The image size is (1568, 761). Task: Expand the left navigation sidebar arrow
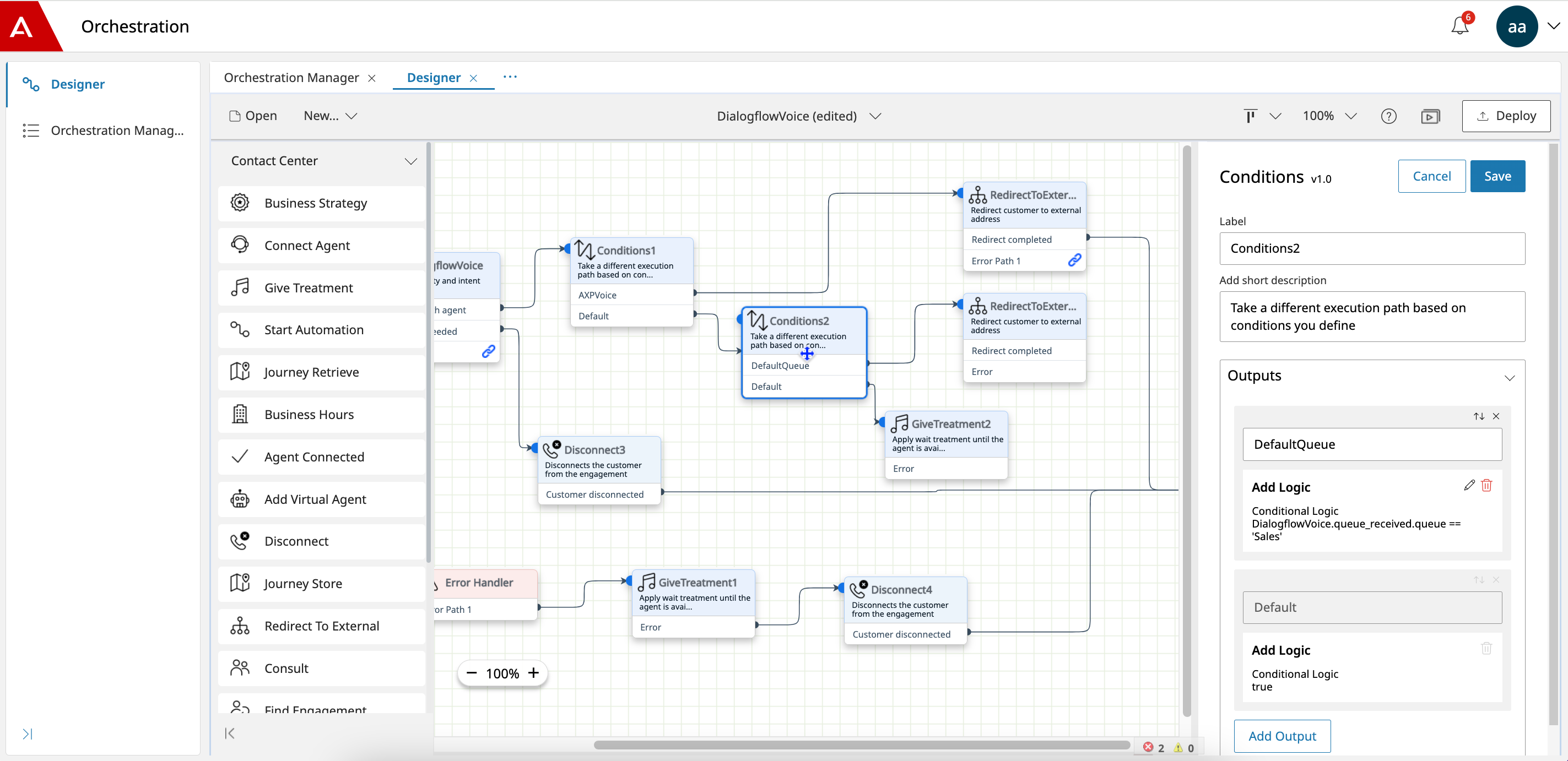pyautogui.click(x=28, y=733)
